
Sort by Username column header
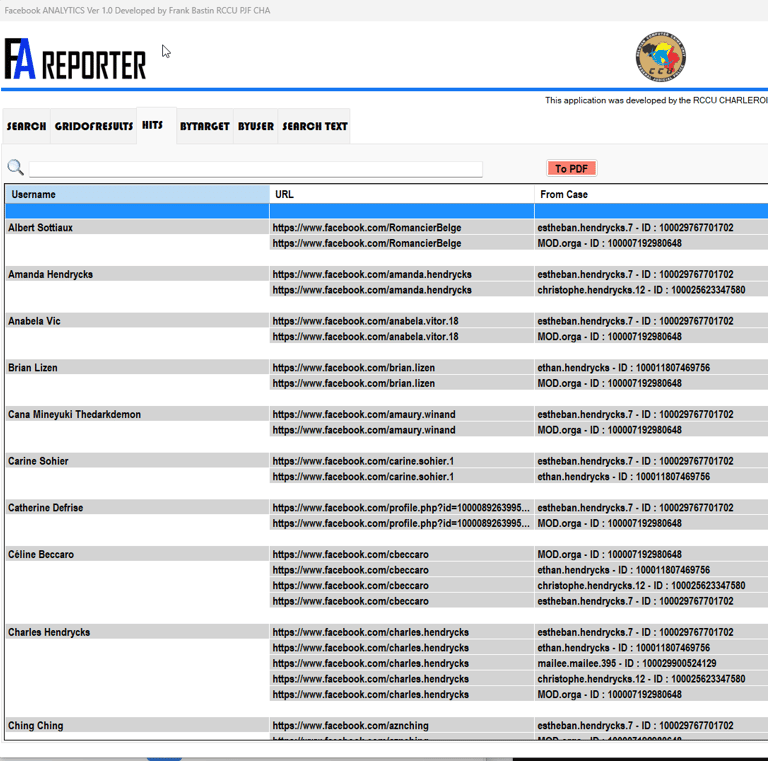[x=137, y=194]
